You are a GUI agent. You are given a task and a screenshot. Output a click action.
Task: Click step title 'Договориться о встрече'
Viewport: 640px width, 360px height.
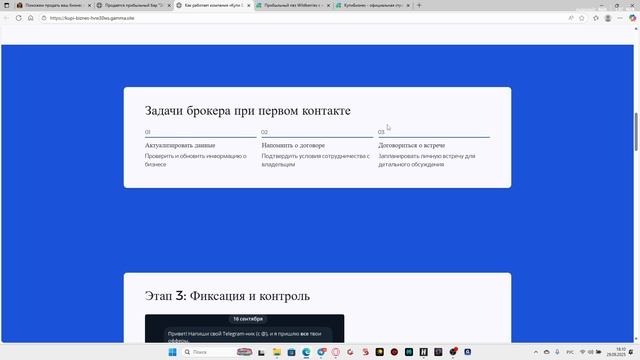(x=411, y=145)
